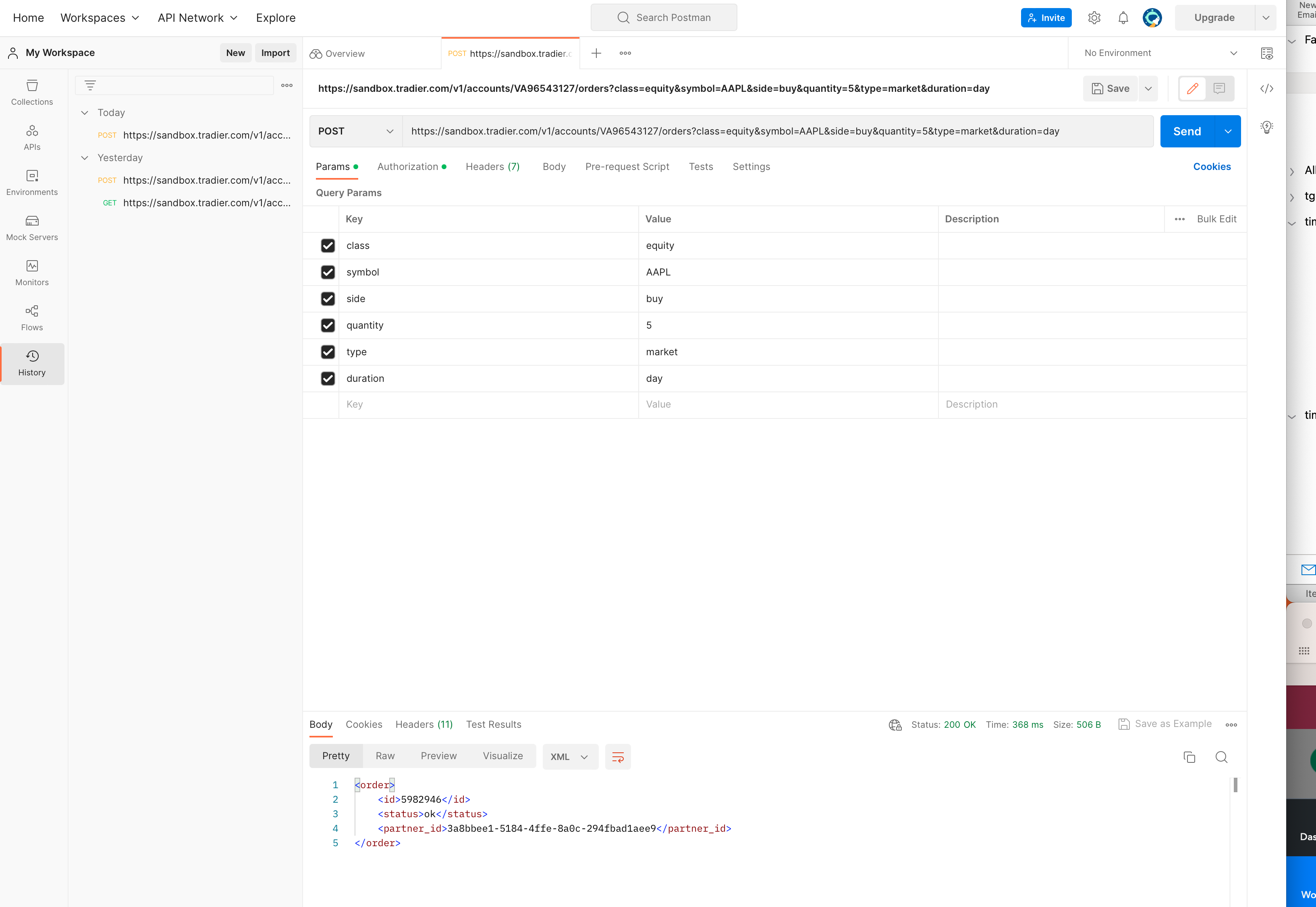Show the Raw response view
The image size is (1316, 907).
(385, 756)
